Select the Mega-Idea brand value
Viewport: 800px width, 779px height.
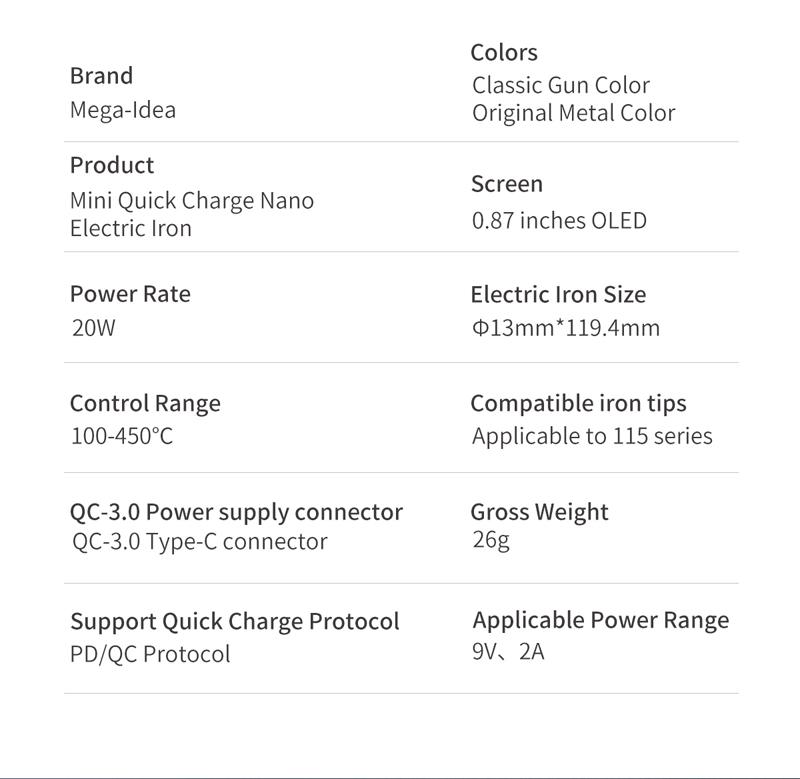coord(123,110)
